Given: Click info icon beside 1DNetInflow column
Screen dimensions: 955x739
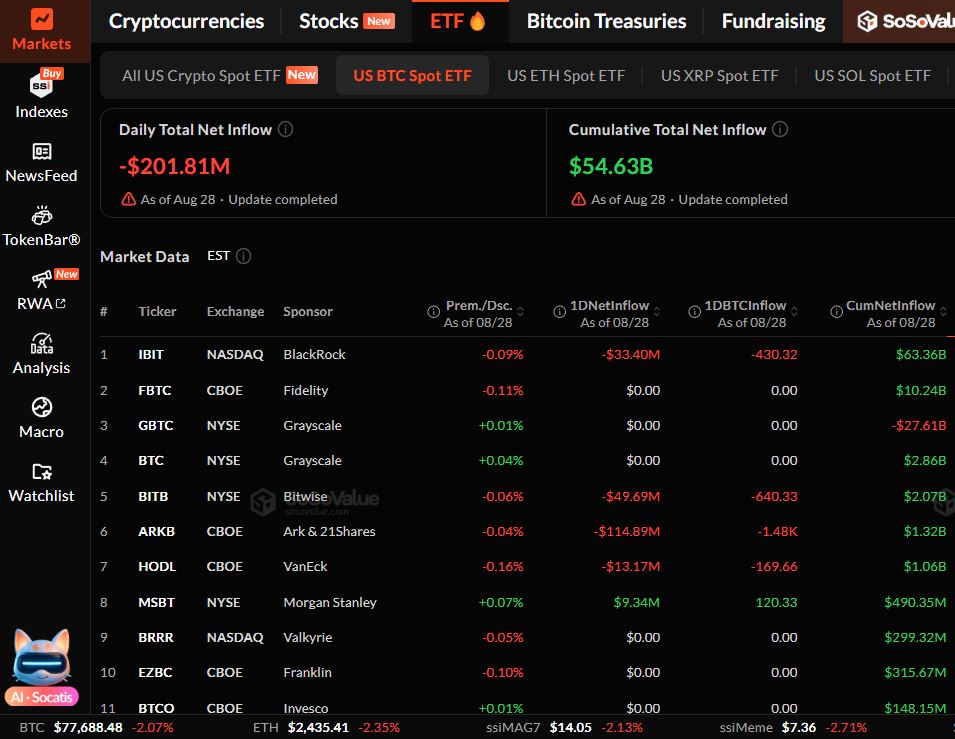Looking at the screenshot, I should (559, 312).
